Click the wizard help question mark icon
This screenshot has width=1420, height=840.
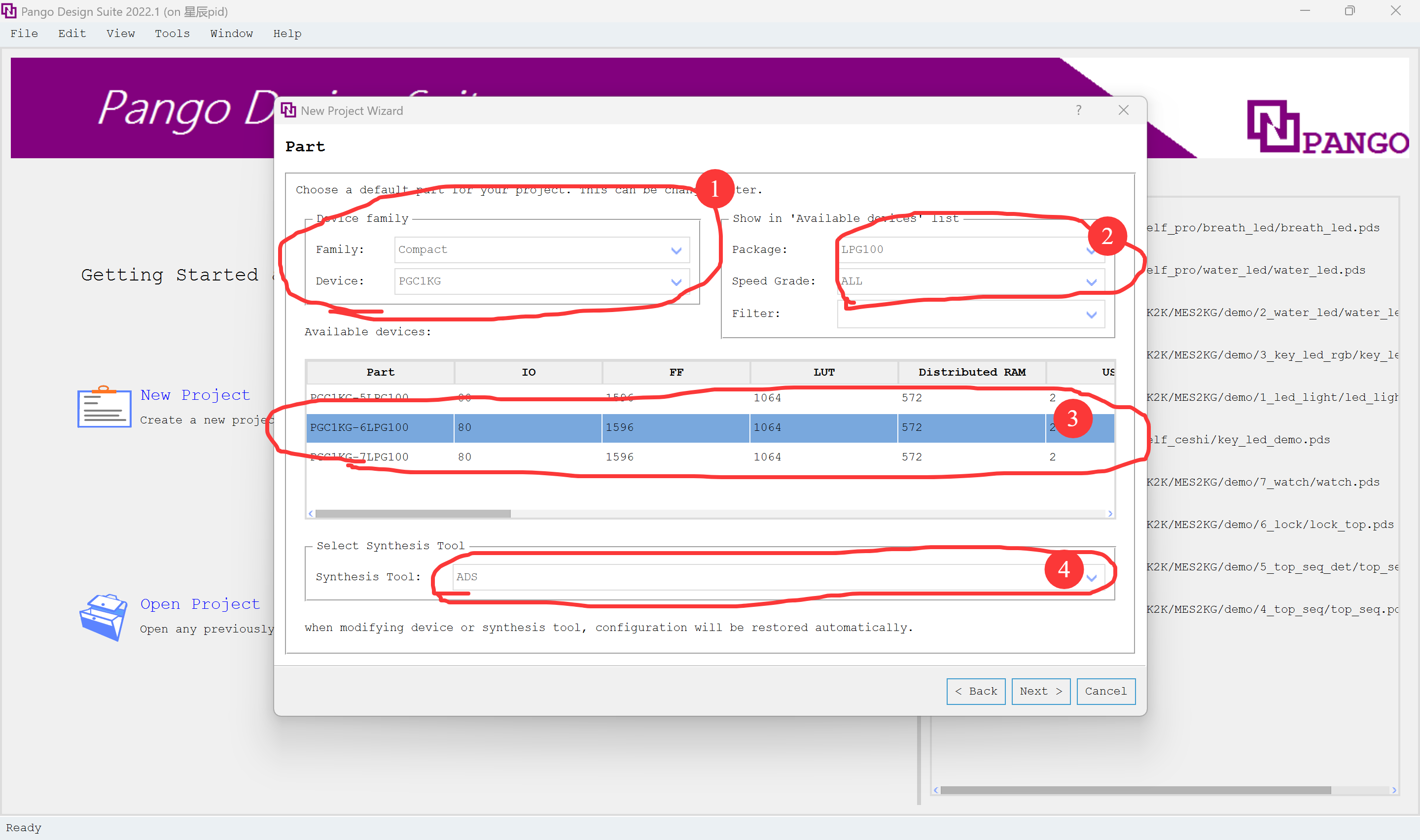tap(1078, 110)
